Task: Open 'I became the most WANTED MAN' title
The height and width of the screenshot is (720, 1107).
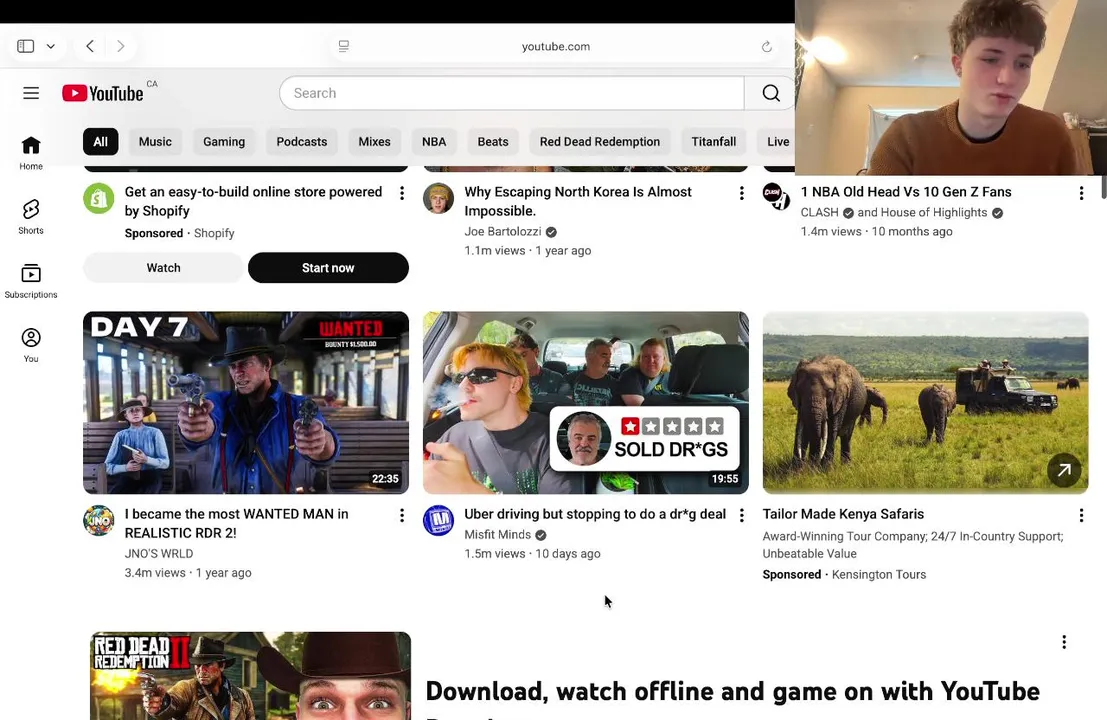Action: [237, 524]
